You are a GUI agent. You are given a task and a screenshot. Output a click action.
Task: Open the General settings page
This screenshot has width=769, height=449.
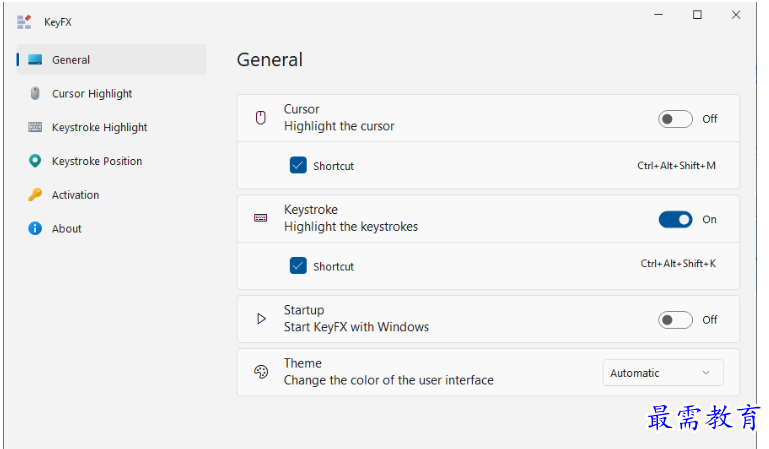coord(111,60)
